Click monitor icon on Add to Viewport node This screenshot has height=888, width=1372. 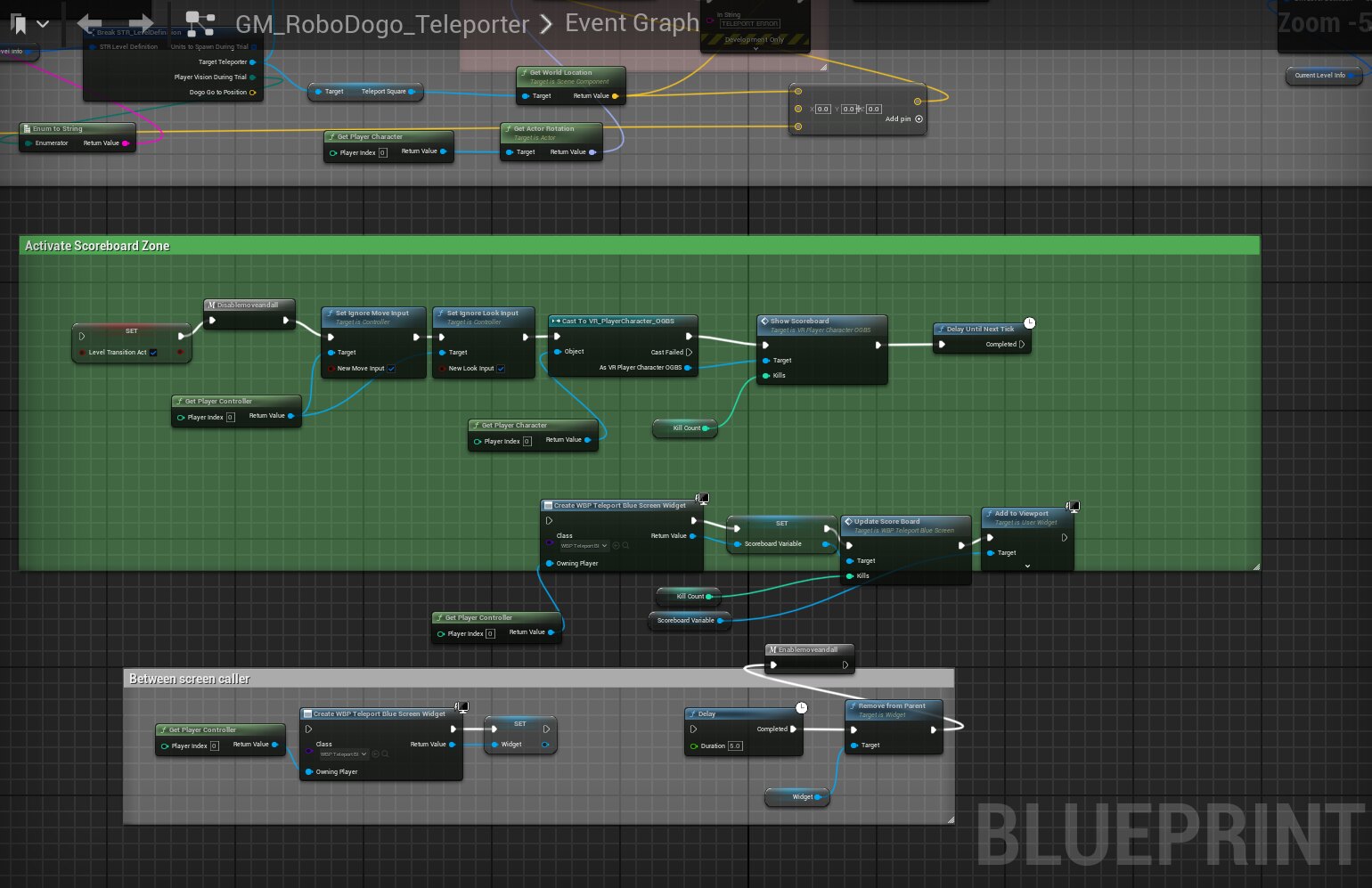point(1074,507)
